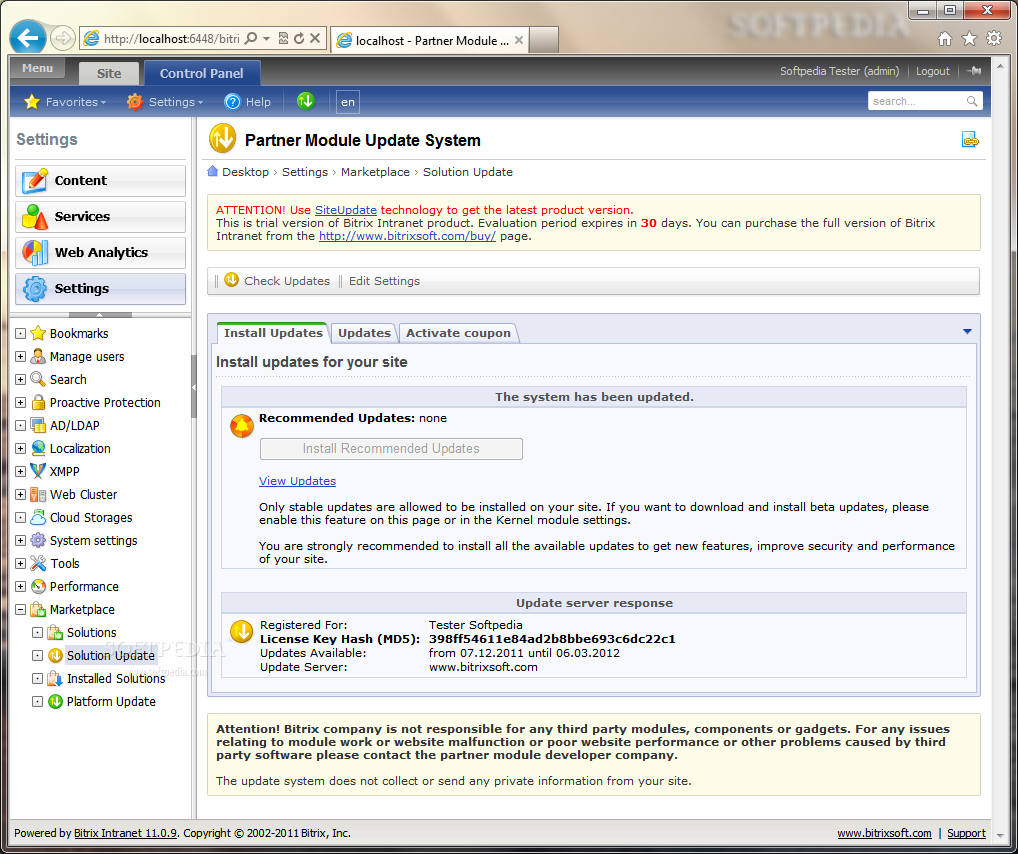Click the Logout link
The image size is (1018, 854).
click(932, 71)
